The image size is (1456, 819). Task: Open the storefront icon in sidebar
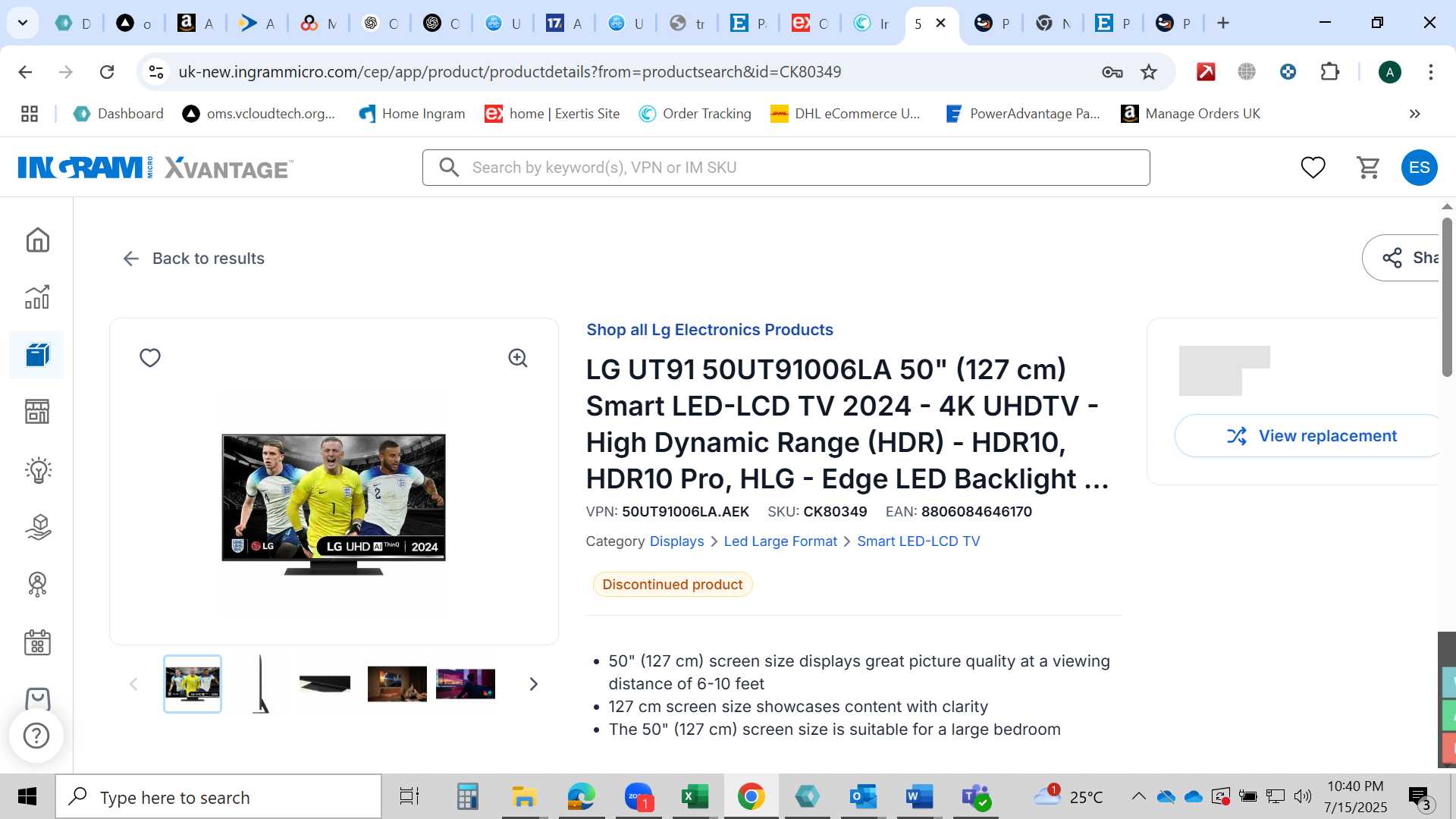point(37,412)
